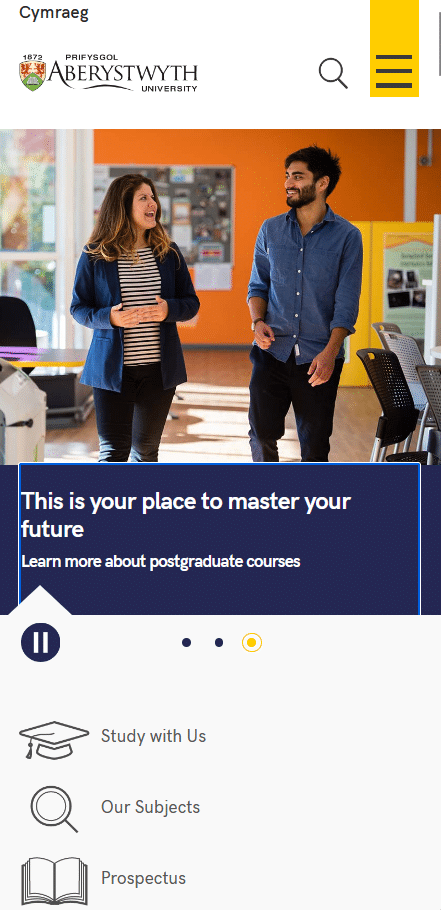Click the magnifying glass icon beside Our Subjects

pyautogui.click(x=54, y=809)
